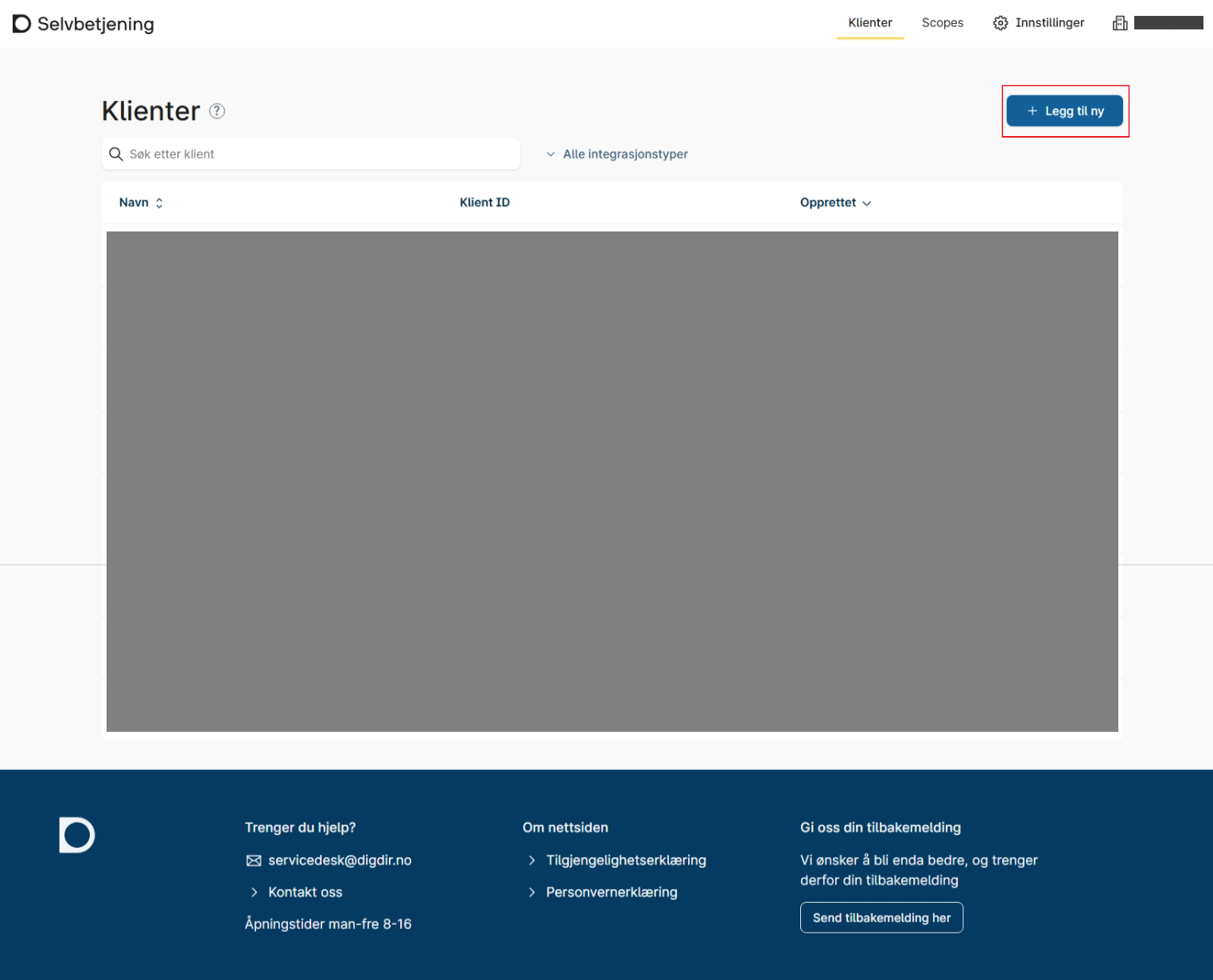Screen dimensions: 1213x980
Task: Open the Kontakt oss link
Action: coord(305,892)
